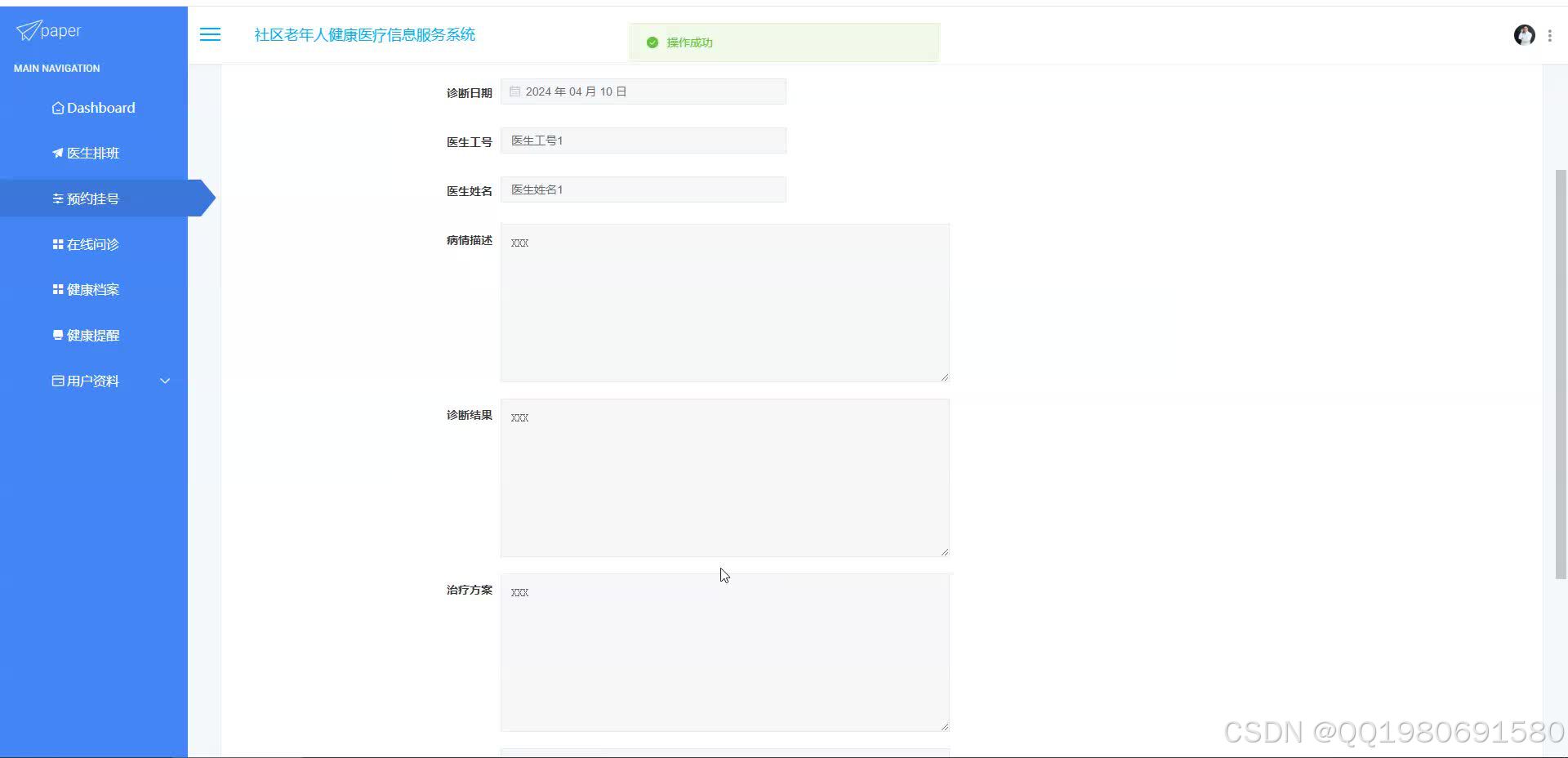Click the 社区老年人健康医疗信息服务系统 title link

click(x=364, y=34)
